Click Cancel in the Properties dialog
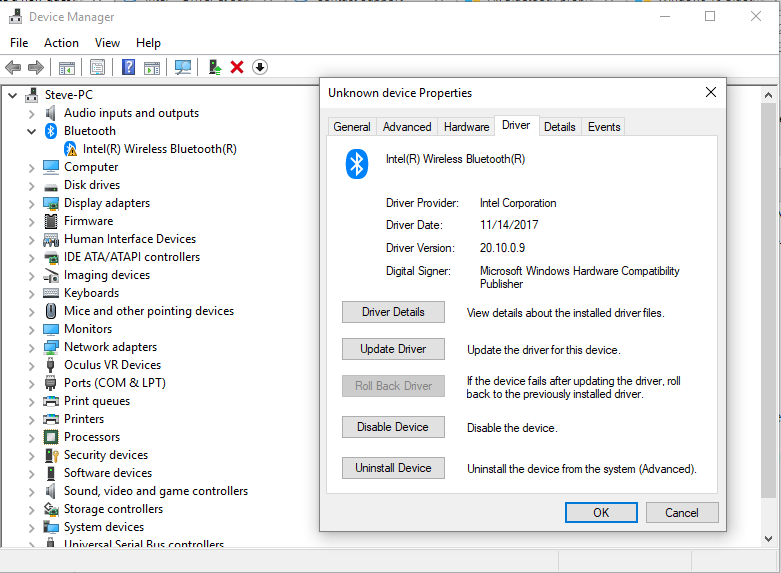Viewport: 781px width, 573px height. (x=682, y=513)
